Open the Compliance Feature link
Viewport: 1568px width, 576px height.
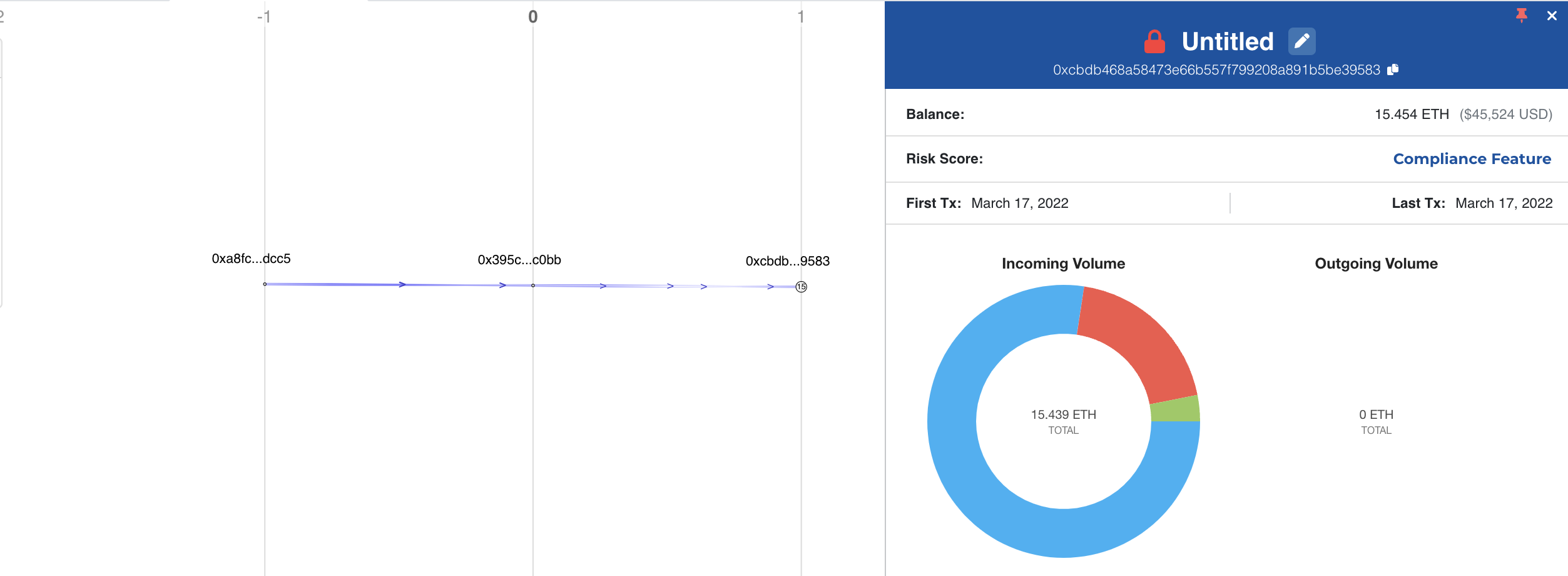1472,159
